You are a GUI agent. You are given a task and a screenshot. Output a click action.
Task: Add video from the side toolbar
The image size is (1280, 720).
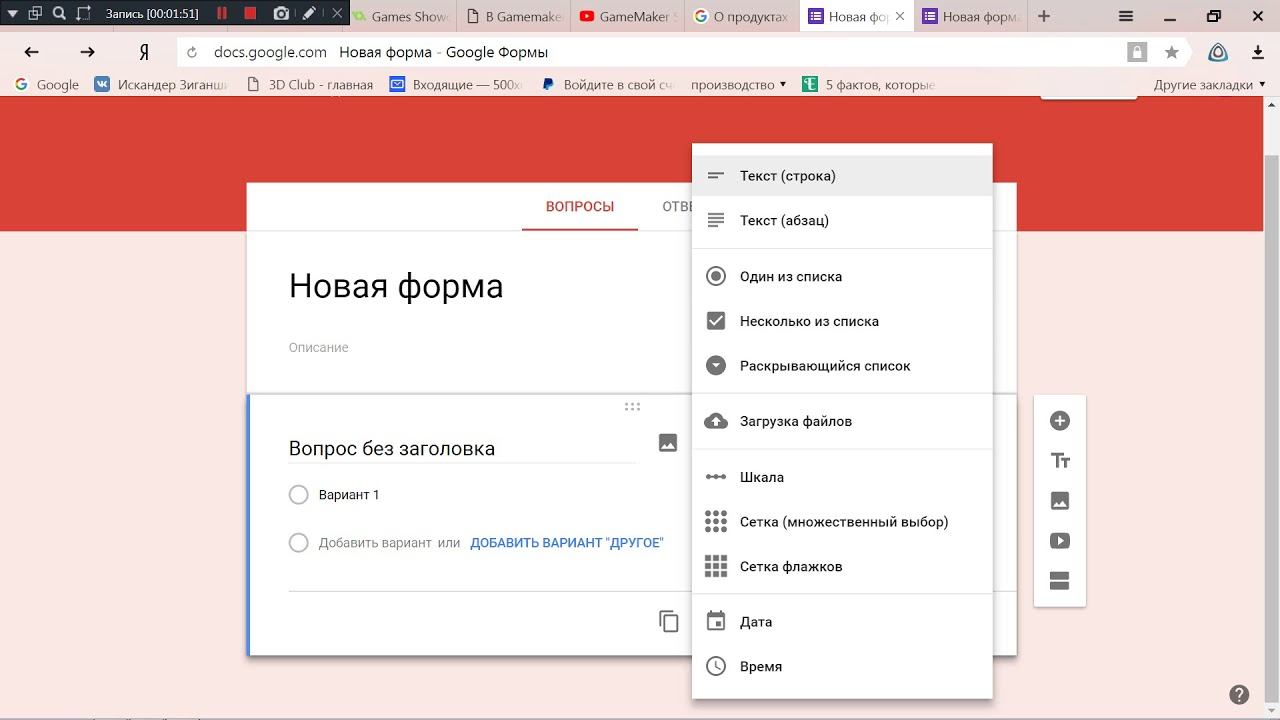[1060, 541]
